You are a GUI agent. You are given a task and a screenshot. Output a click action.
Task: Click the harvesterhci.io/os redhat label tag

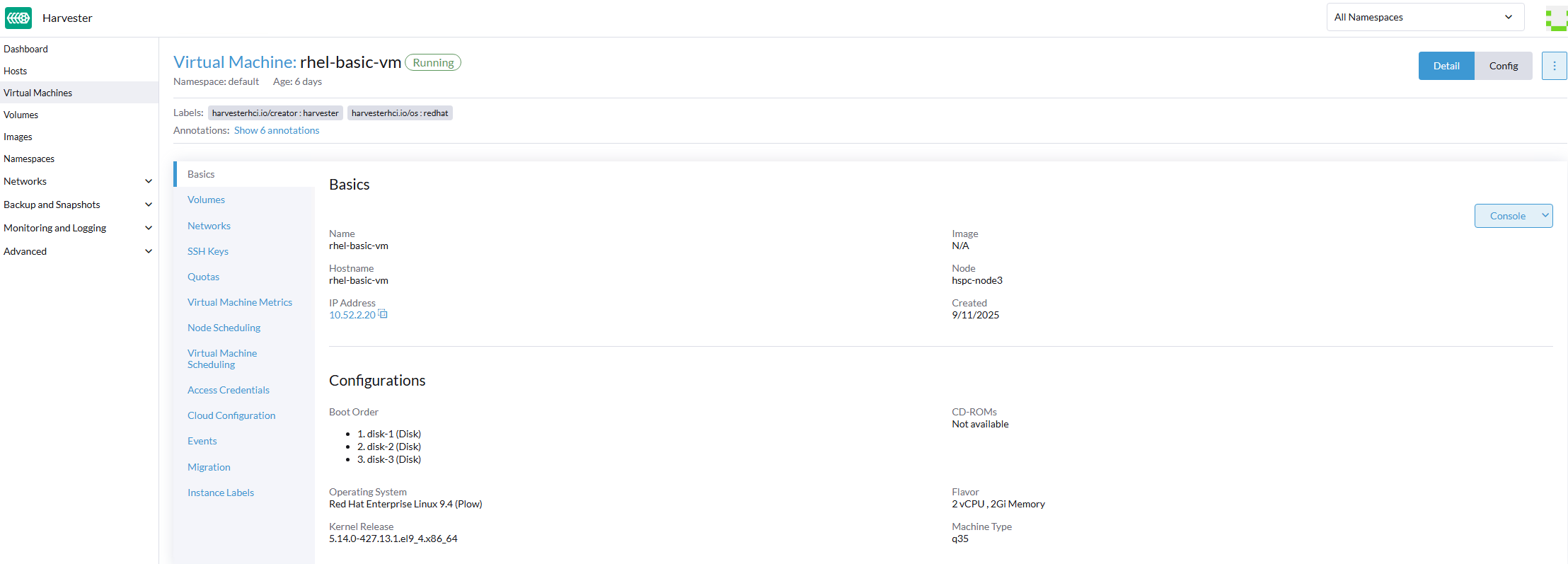point(400,113)
